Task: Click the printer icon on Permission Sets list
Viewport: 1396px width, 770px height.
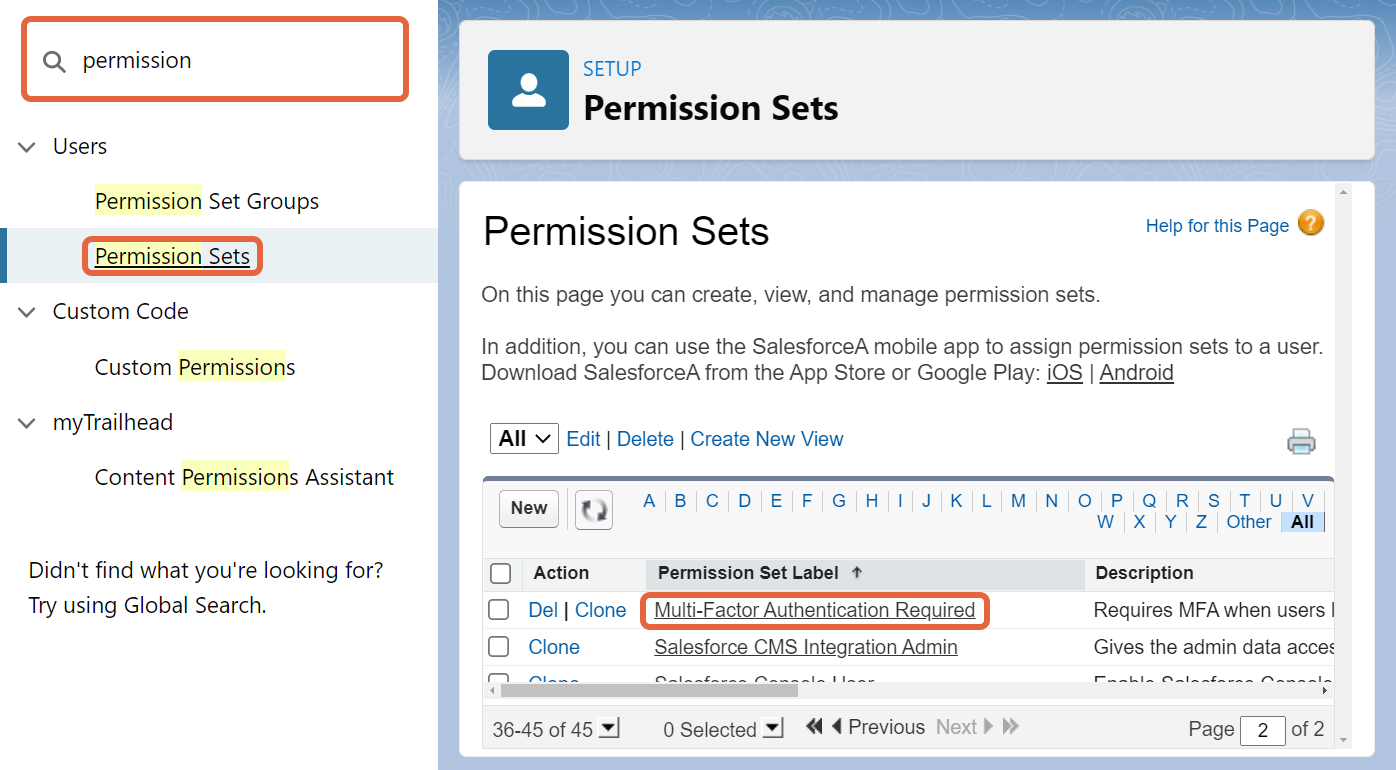Action: 1302,440
